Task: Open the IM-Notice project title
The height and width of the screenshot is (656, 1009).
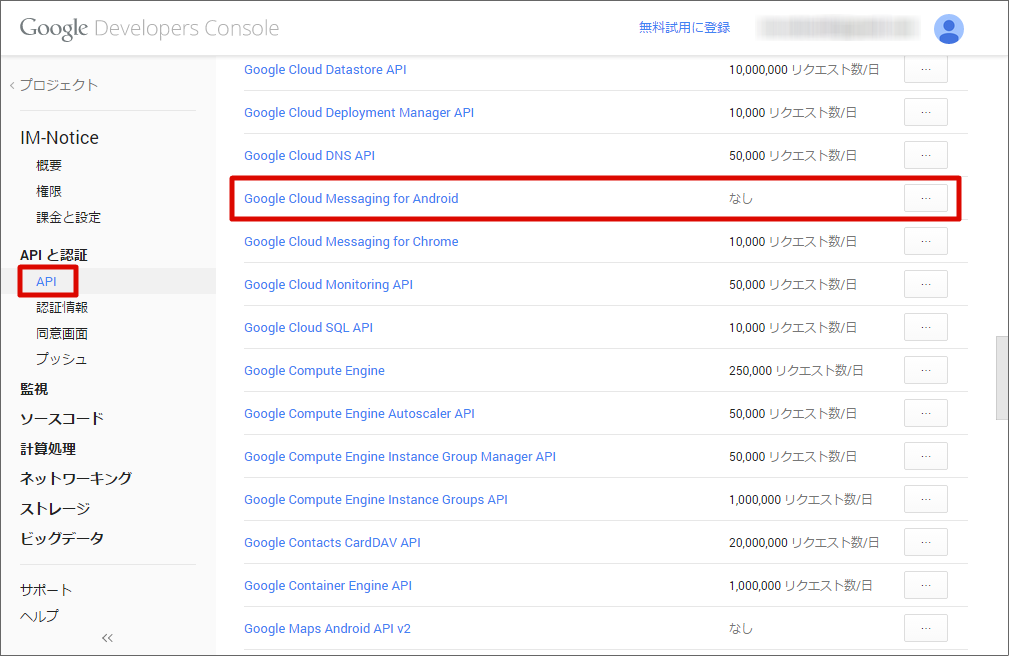Action: click(x=59, y=138)
